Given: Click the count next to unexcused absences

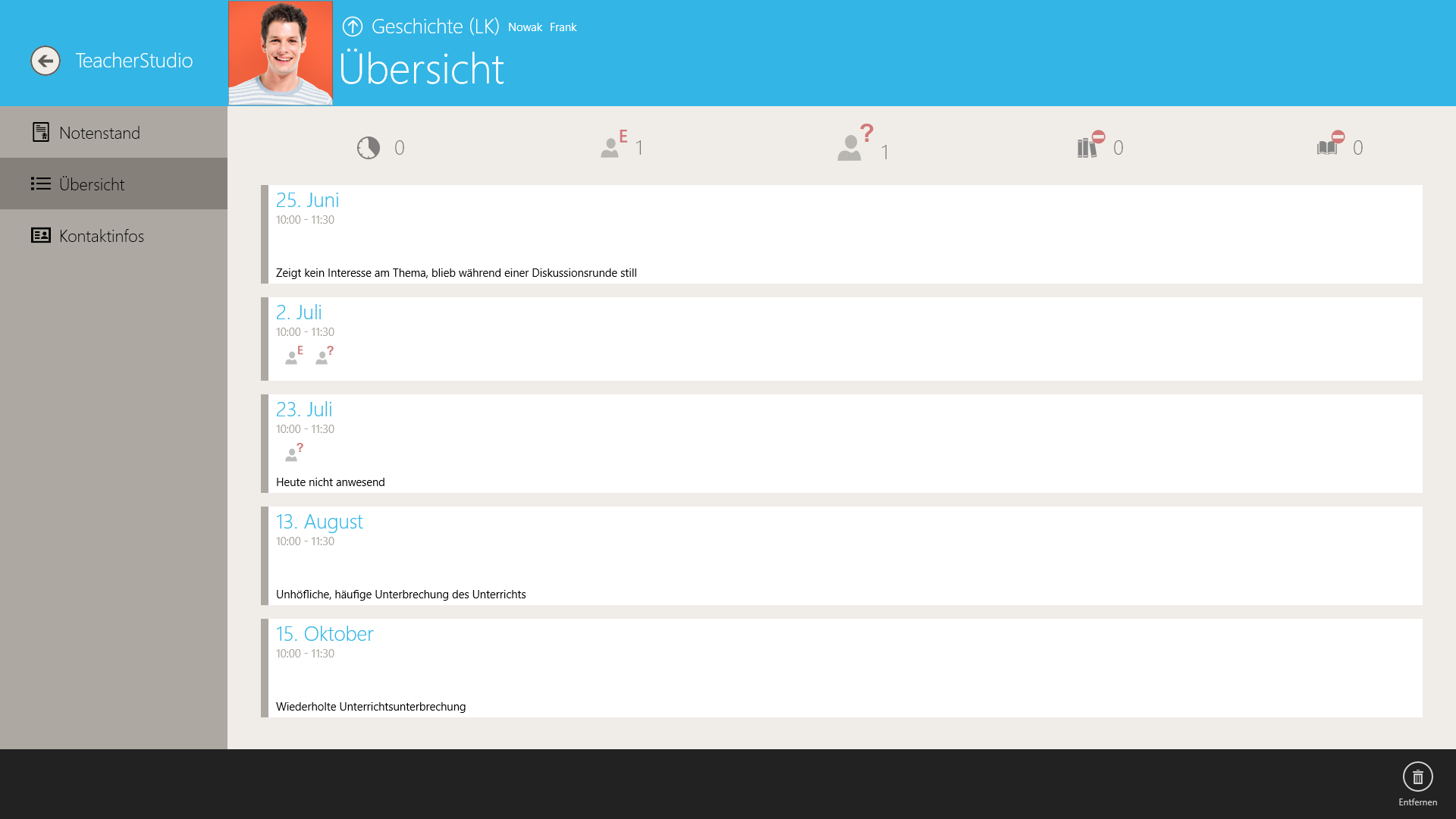Looking at the screenshot, I should [885, 152].
